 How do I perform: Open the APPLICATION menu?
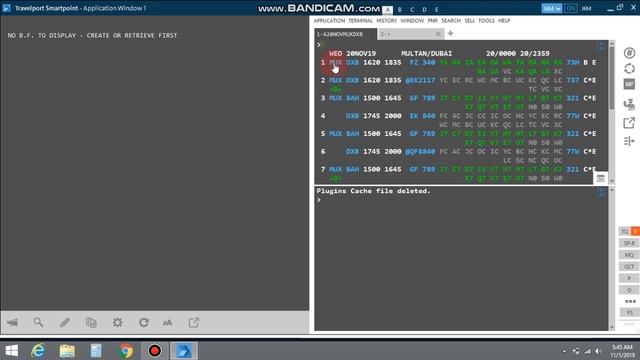(329, 21)
